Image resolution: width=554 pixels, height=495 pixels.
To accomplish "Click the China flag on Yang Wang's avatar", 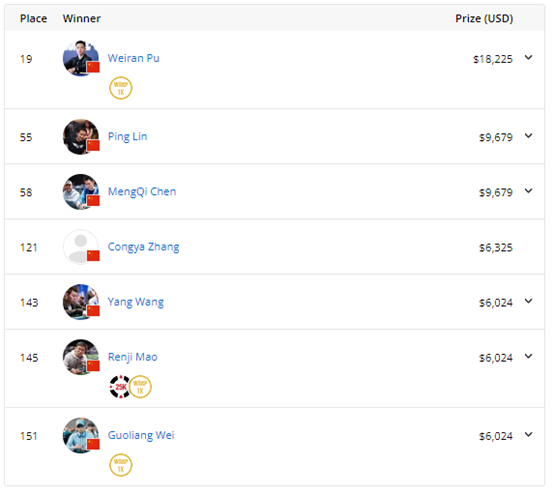I will pyautogui.click(x=93, y=311).
